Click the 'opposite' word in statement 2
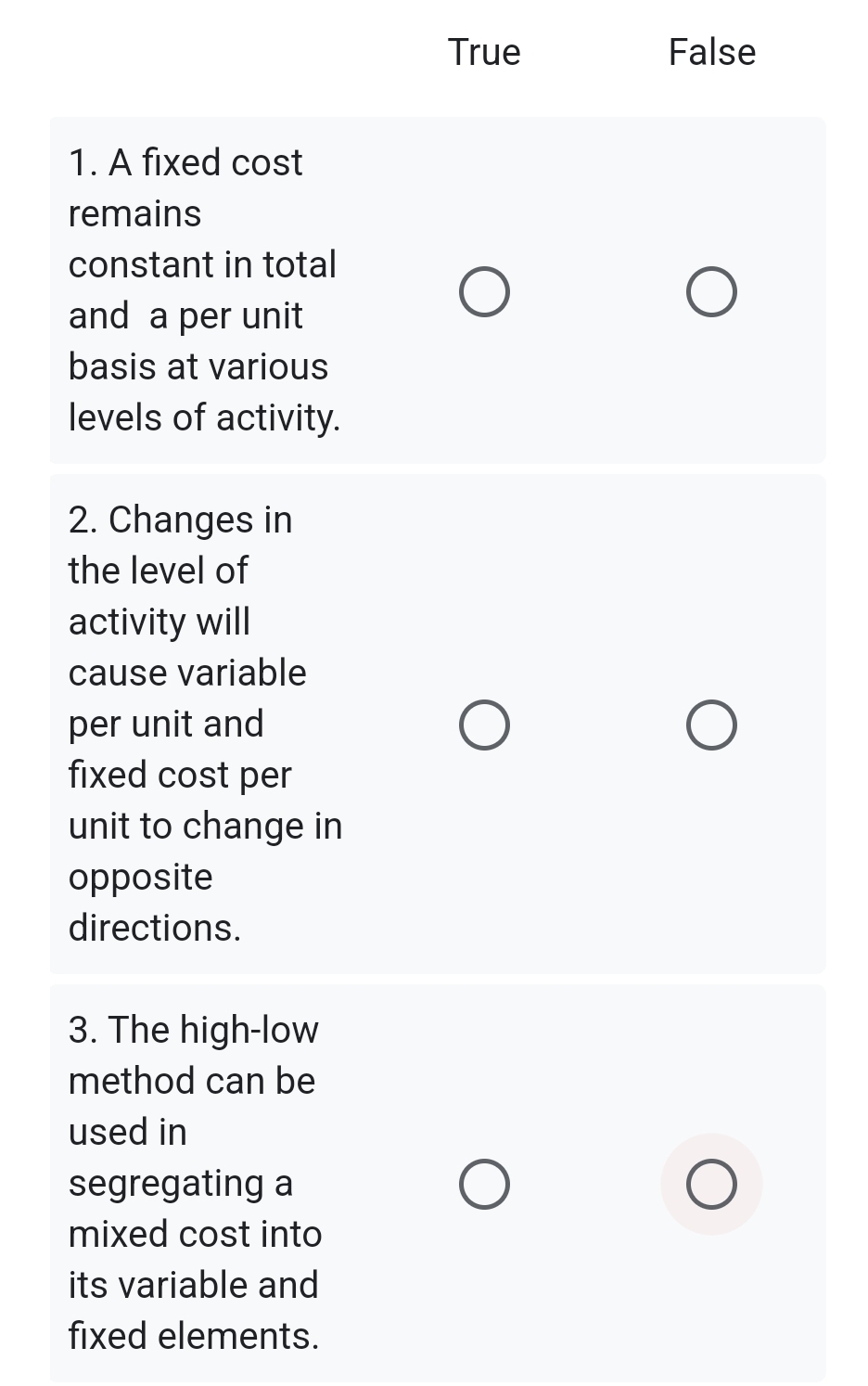This screenshot has height=1386, width=868. 141,877
